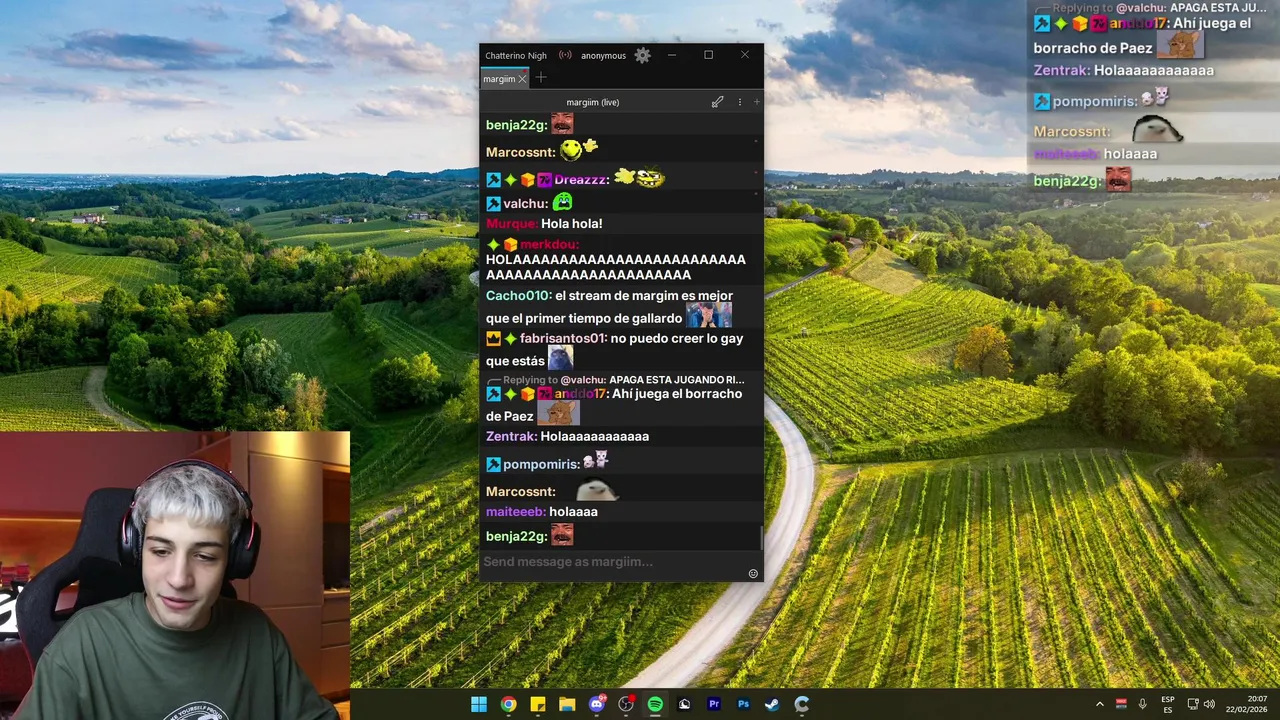Viewport: 1280px width, 720px height.
Task: Close the margiim tab
Action: (x=522, y=79)
